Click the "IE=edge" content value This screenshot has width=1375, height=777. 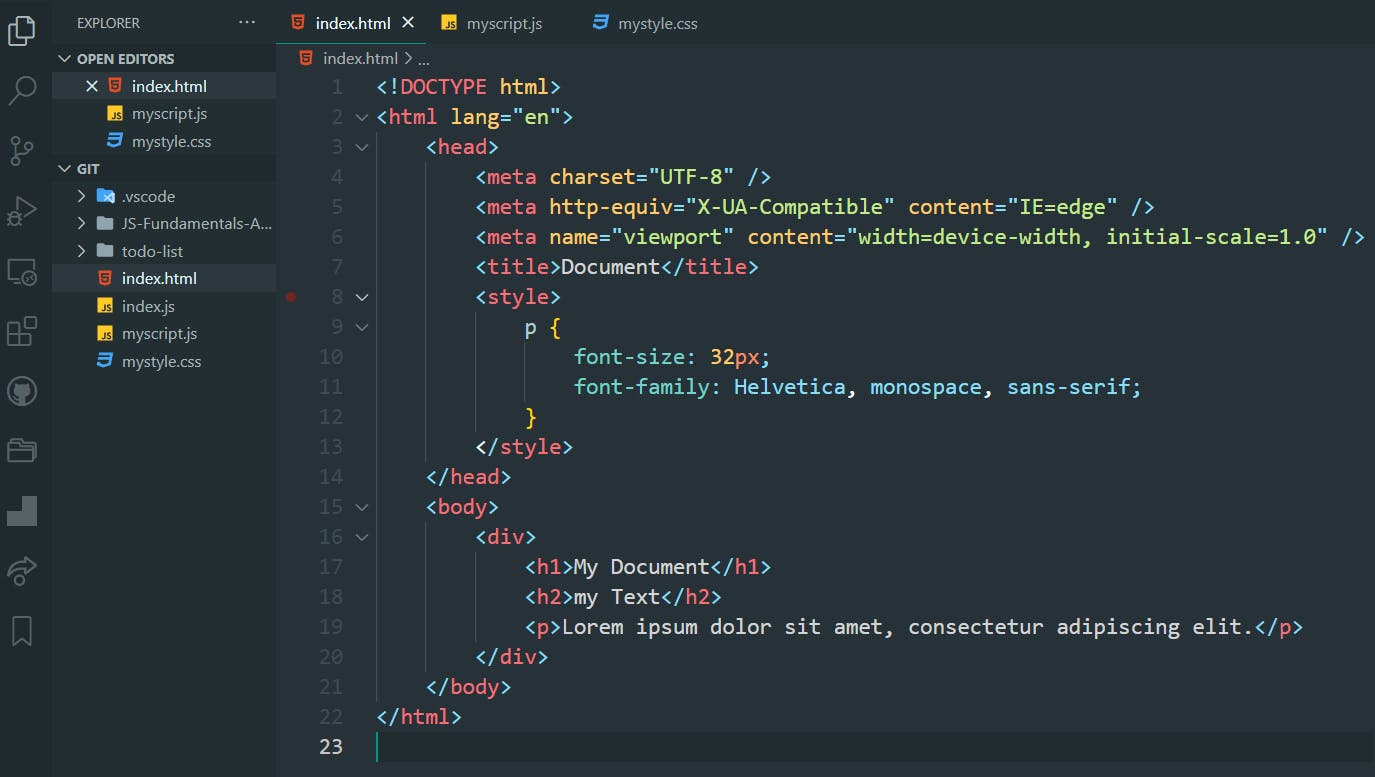point(1063,207)
